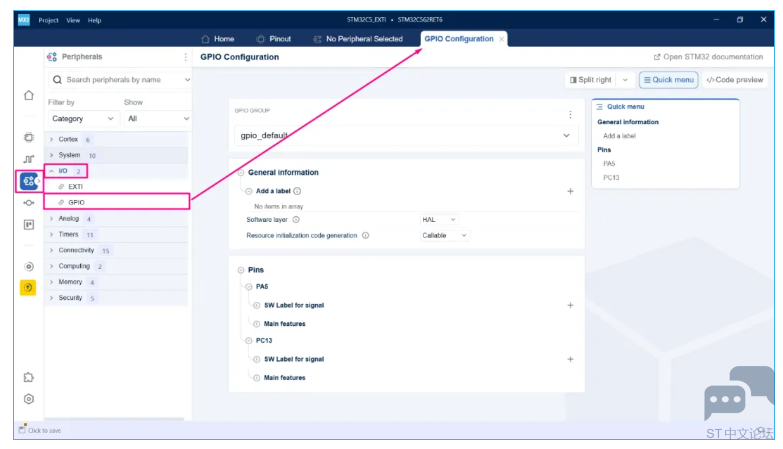This screenshot has height=449, width=783.
Task: Click the save disk icon in status bar
Action: pos(22,430)
